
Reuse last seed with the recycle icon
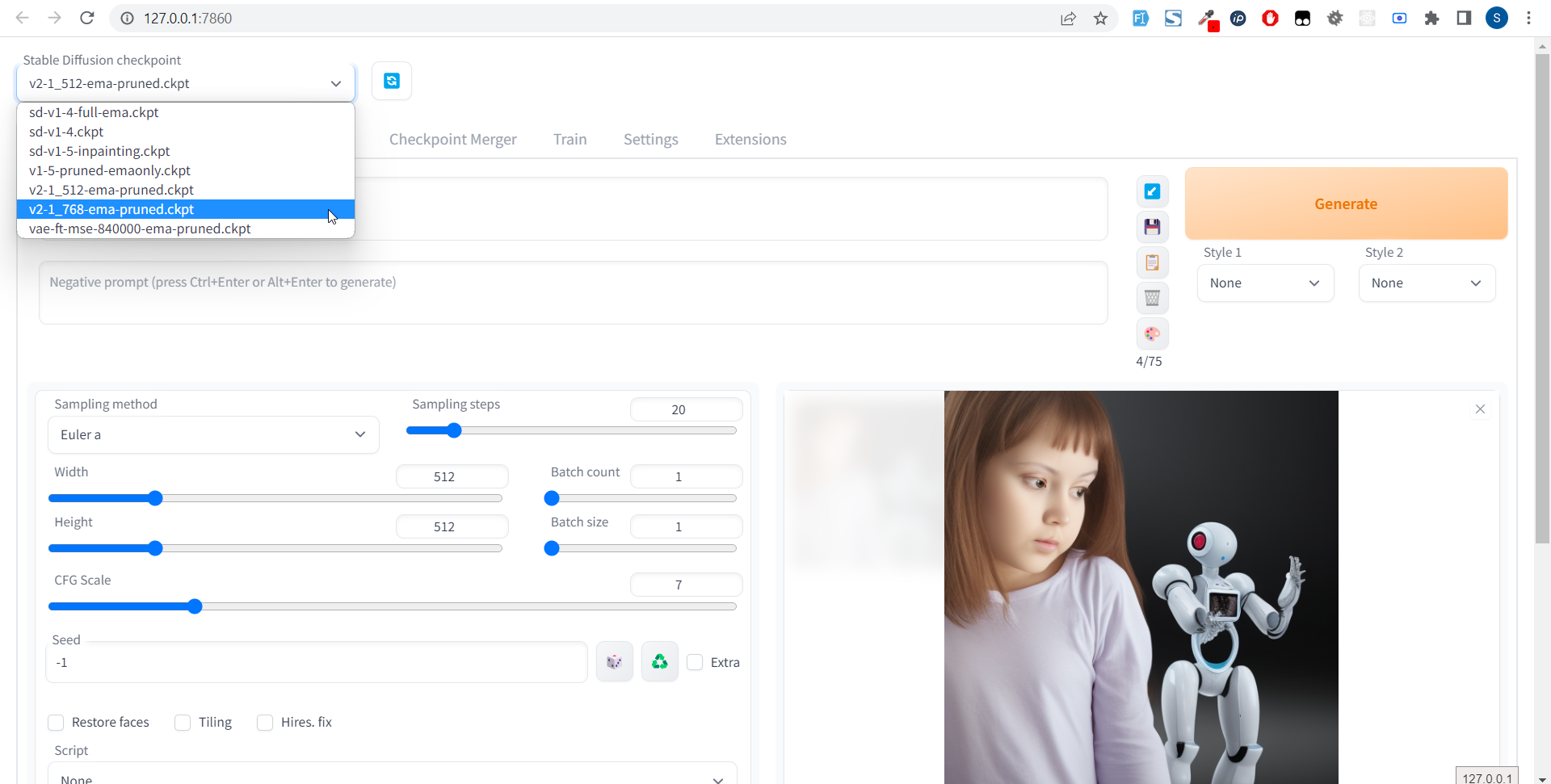point(659,661)
